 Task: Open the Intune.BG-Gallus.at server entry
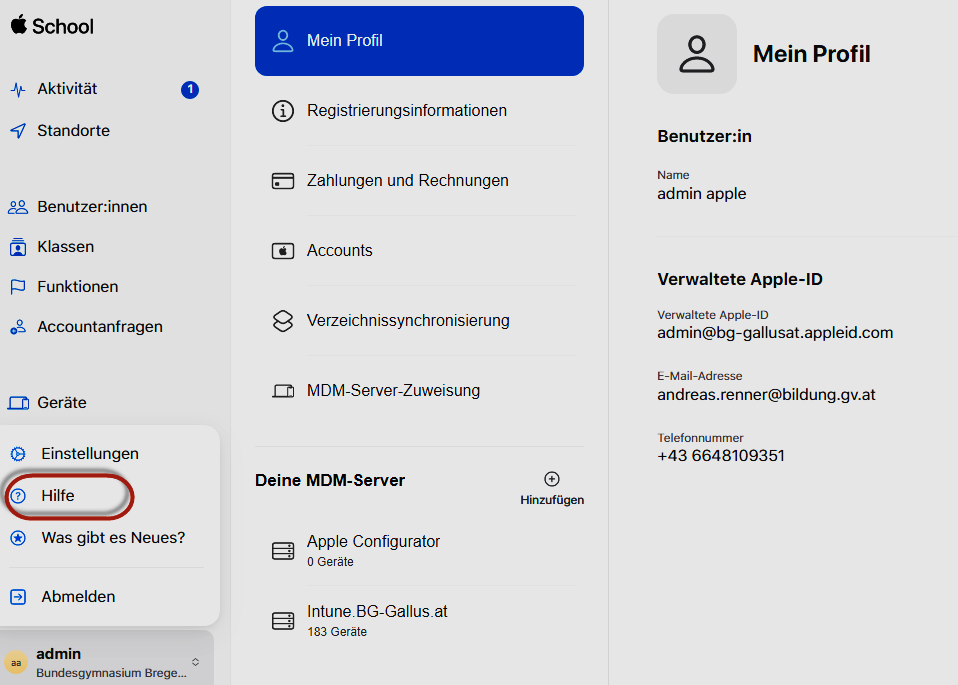point(377,619)
